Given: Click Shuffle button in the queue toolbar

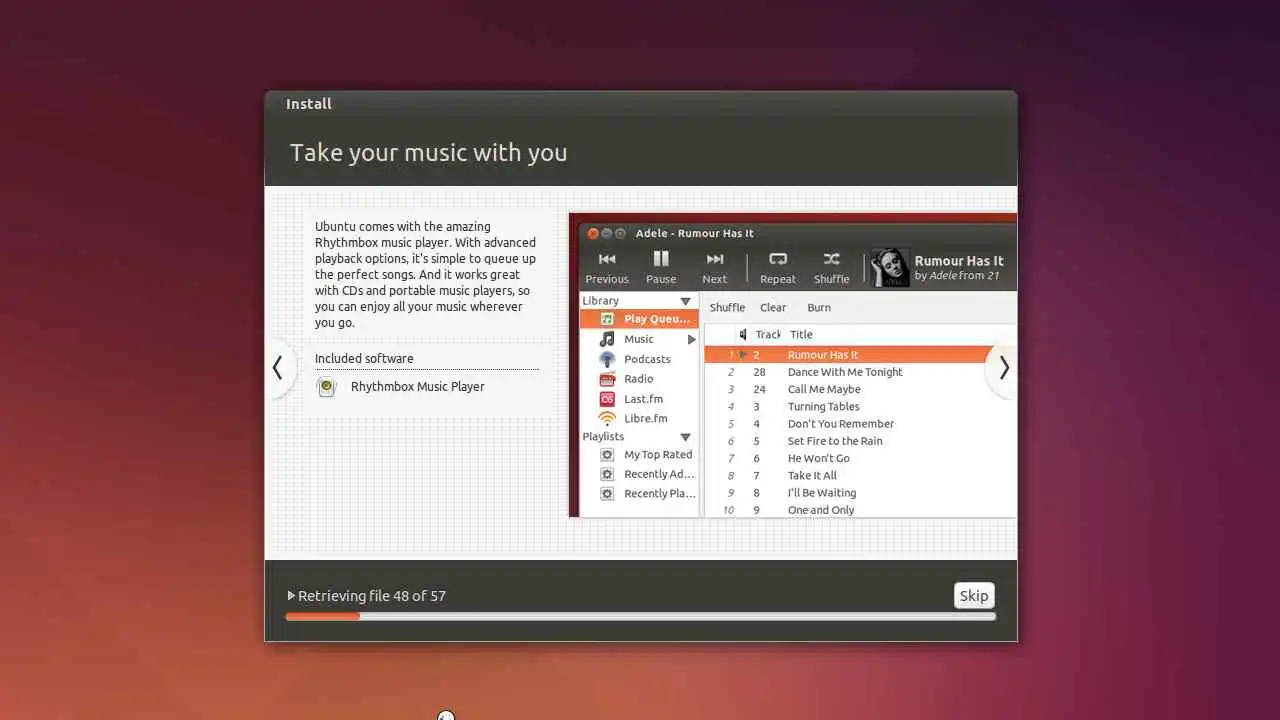Looking at the screenshot, I should 727,308.
